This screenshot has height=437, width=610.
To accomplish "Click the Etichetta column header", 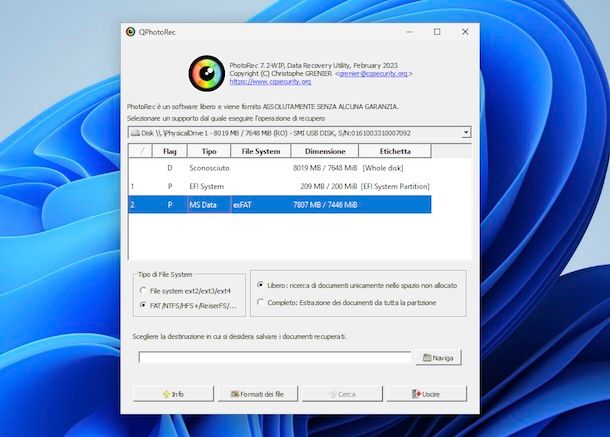I will (395, 151).
